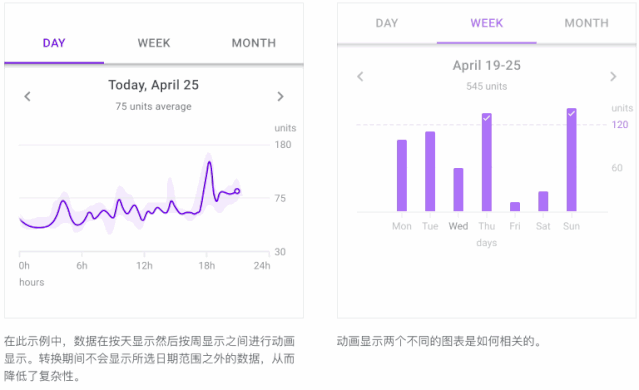Go to previous week before April 19-25
639x390 pixels.
coord(360,77)
